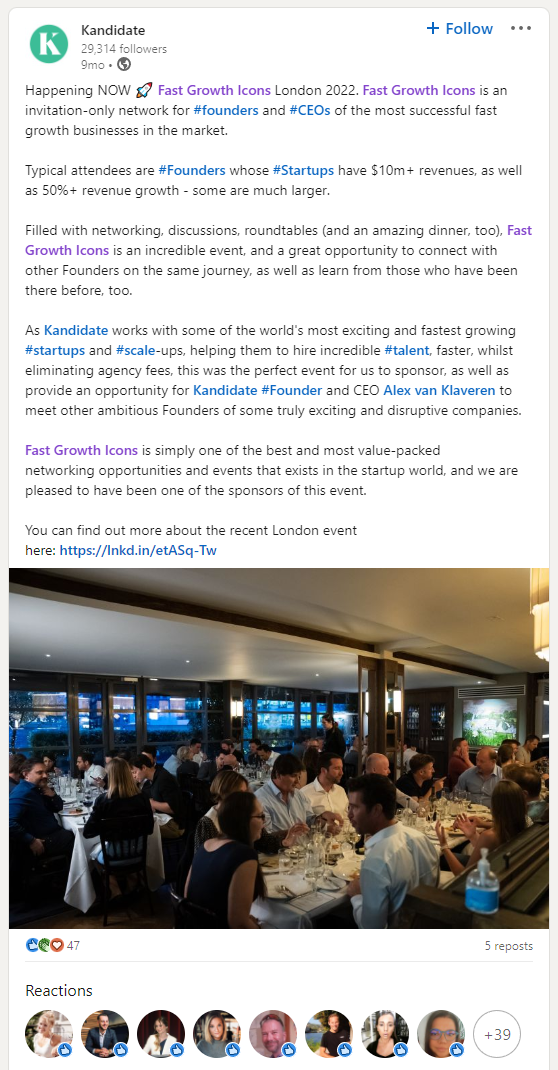
Task: Open first reactor's profile avatar
Action: tap(49, 1034)
